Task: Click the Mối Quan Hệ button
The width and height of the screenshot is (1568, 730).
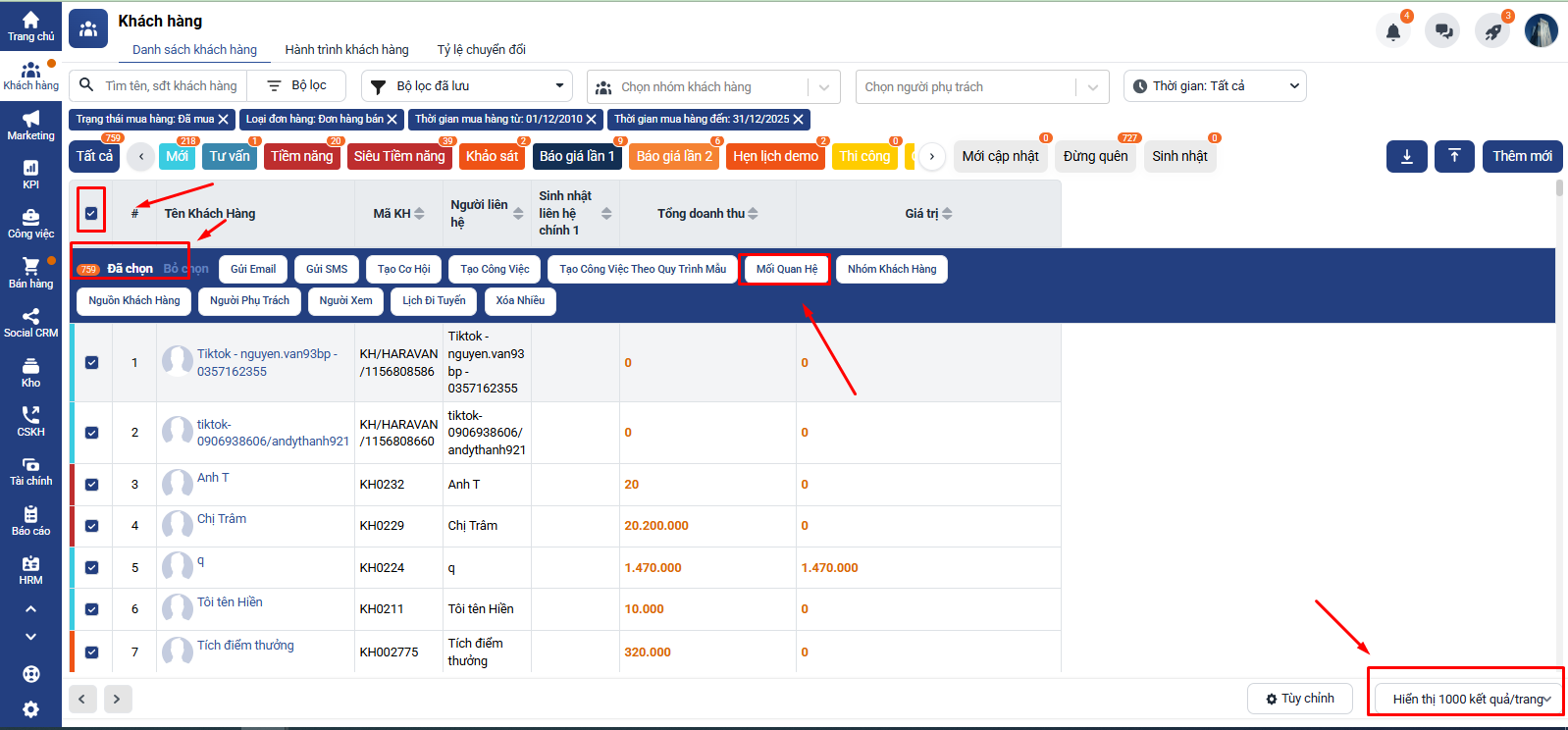Action: coord(786,269)
